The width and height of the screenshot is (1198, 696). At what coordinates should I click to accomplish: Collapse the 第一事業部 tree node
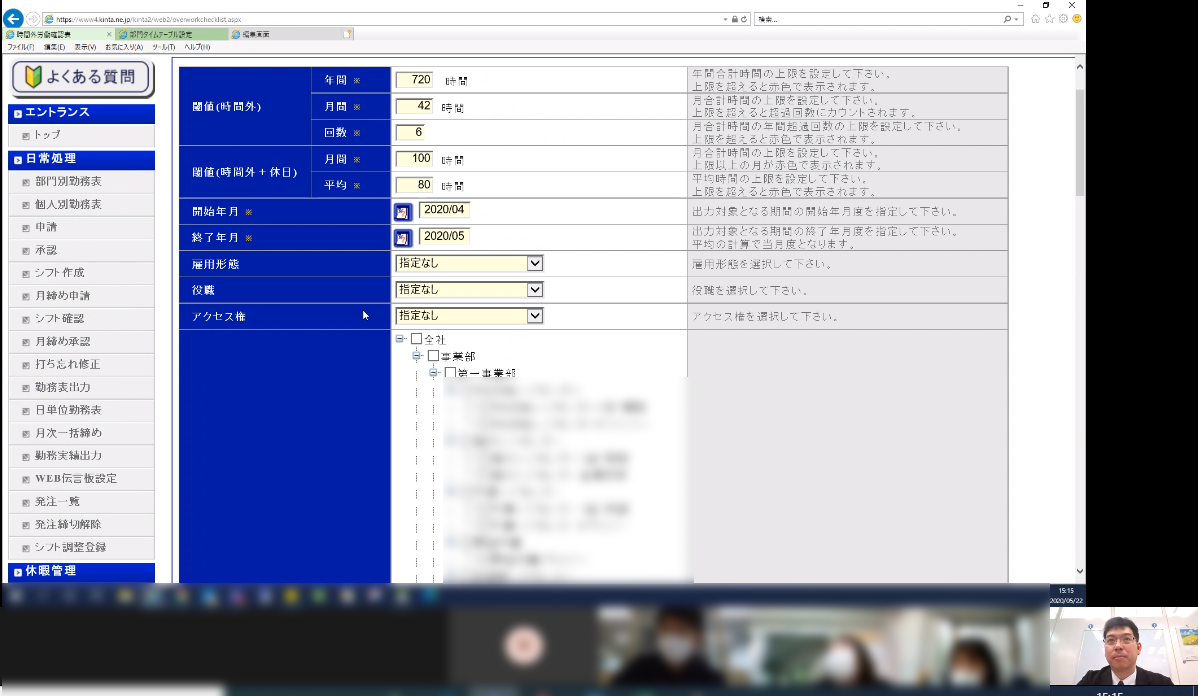[433, 372]
